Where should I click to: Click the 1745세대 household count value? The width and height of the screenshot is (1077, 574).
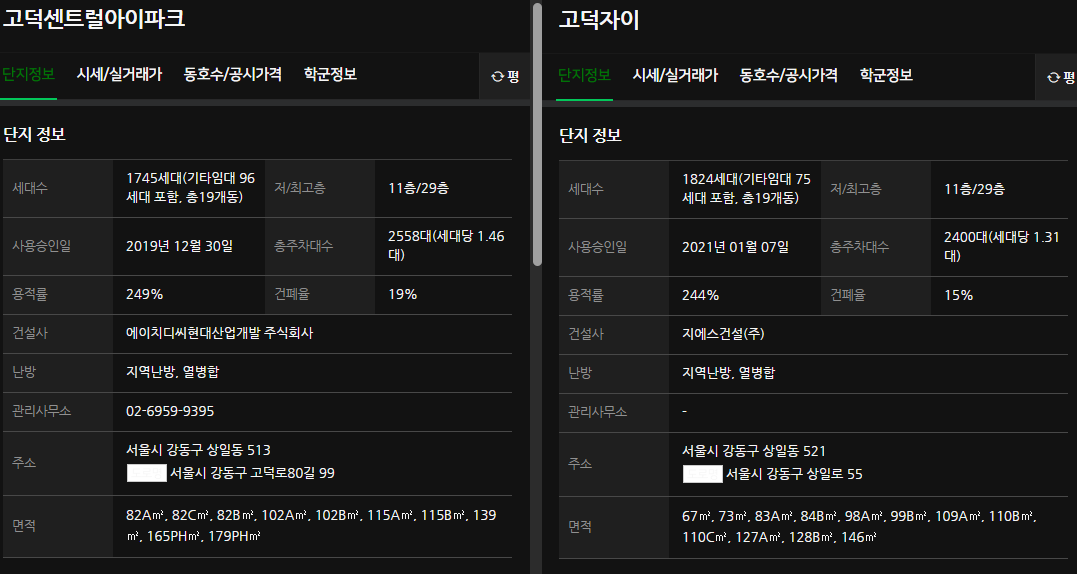click(x=190, y=187)
